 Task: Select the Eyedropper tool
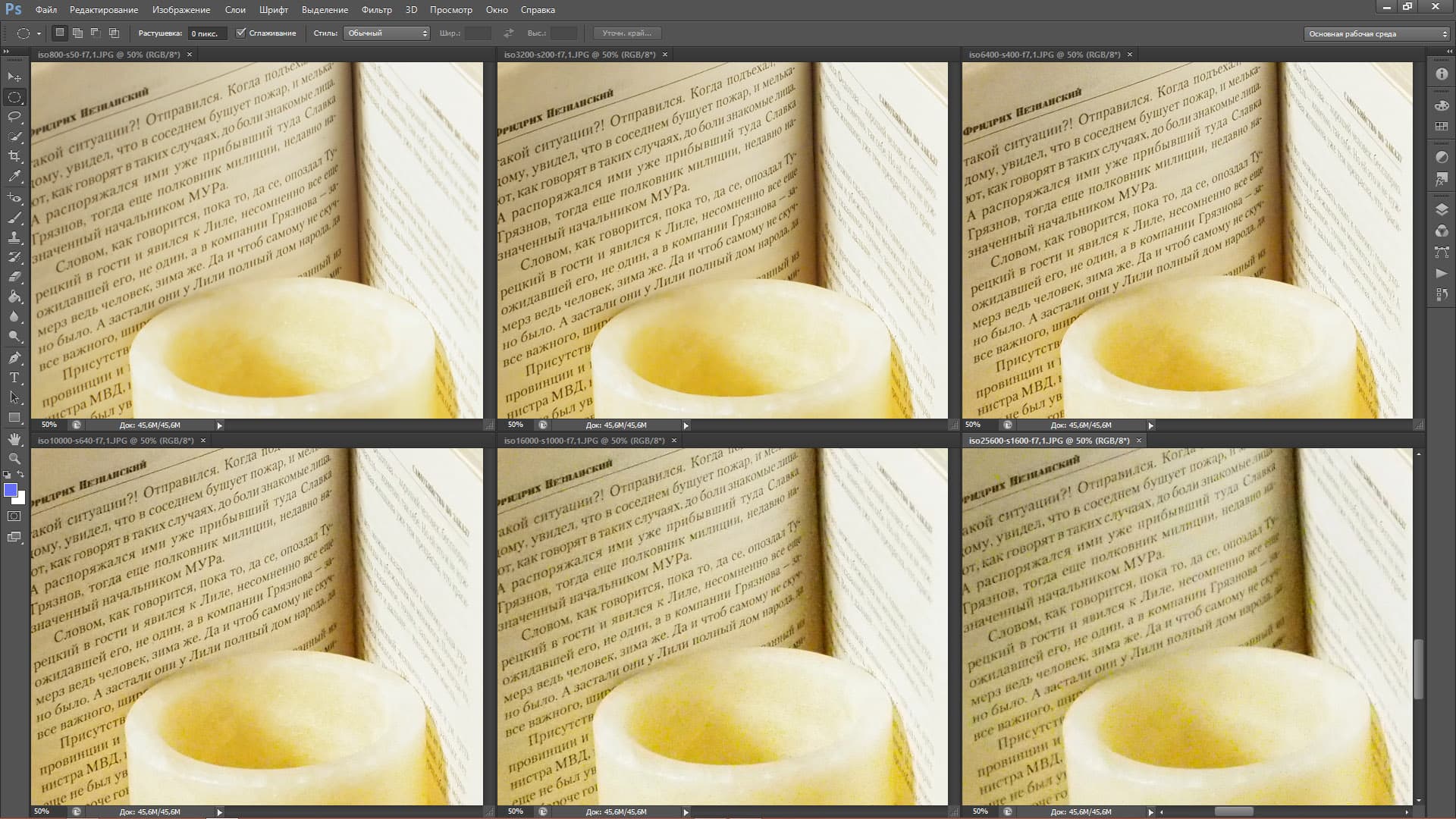click(x=14, y=176)
